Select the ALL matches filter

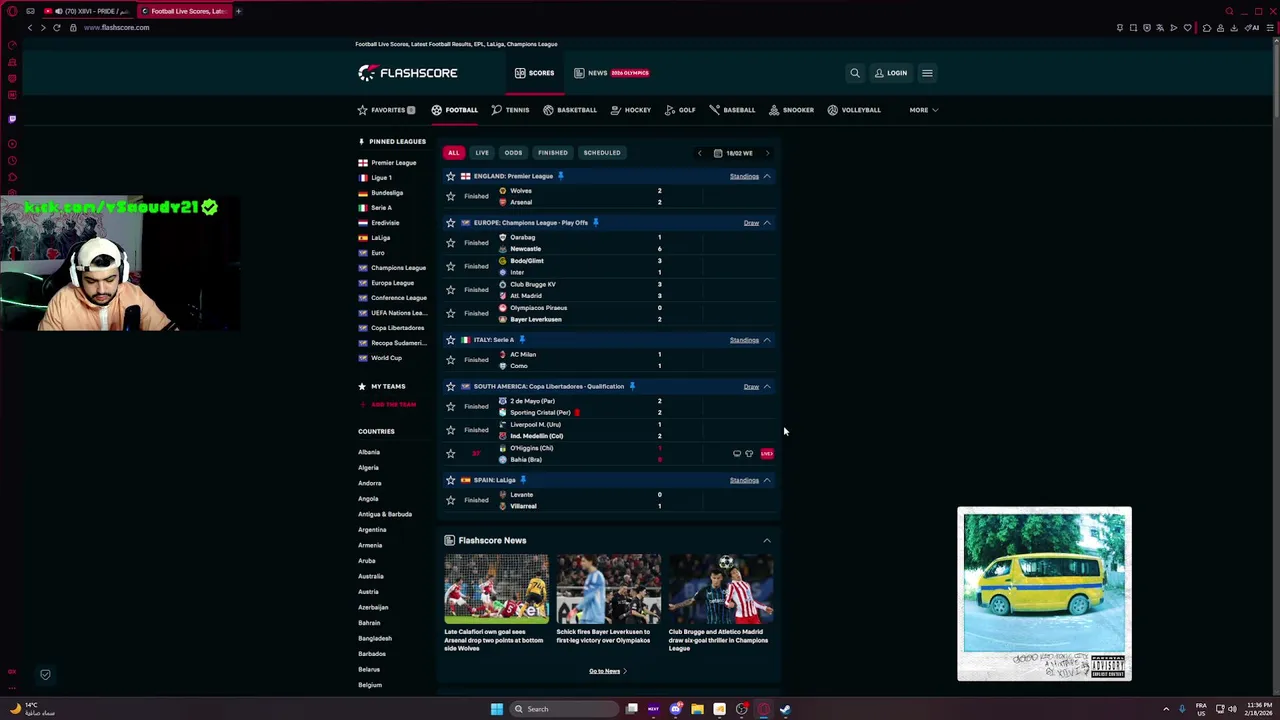454,153
